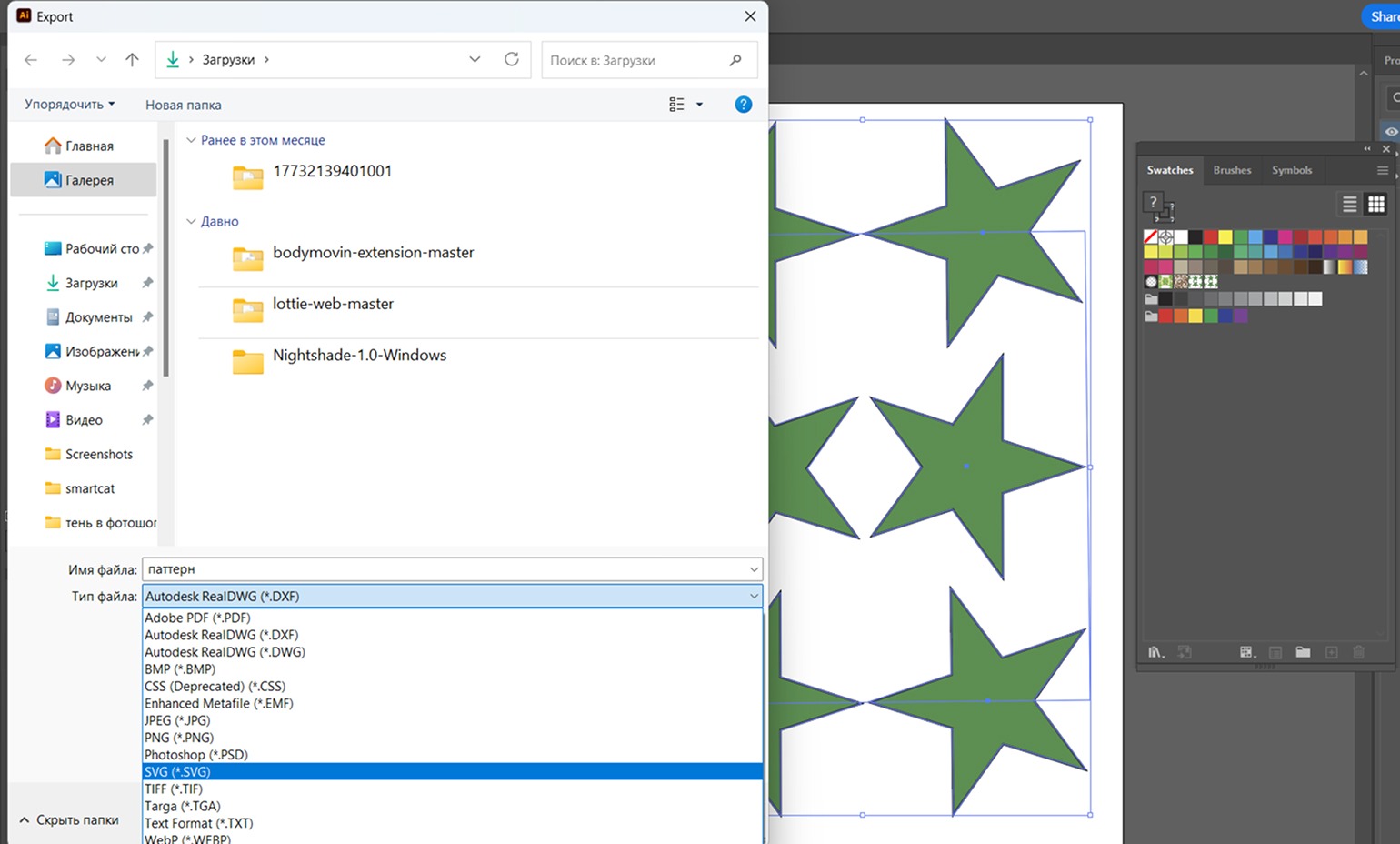Screen dimensions: 1400x844
Task: Open Главная in the navigation pane
Action: [x=79, y=146]
